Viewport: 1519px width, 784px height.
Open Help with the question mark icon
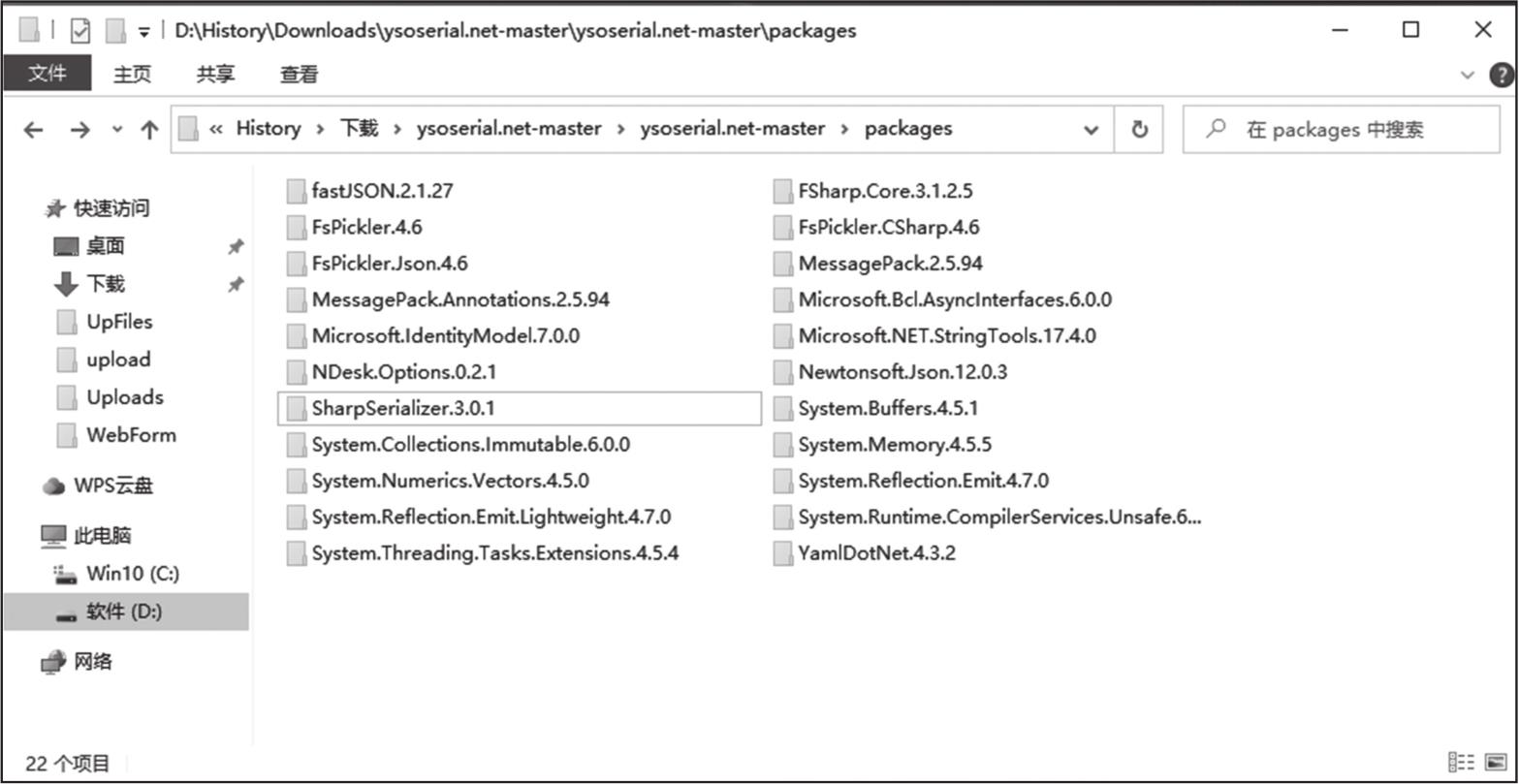coord(1501,75)
